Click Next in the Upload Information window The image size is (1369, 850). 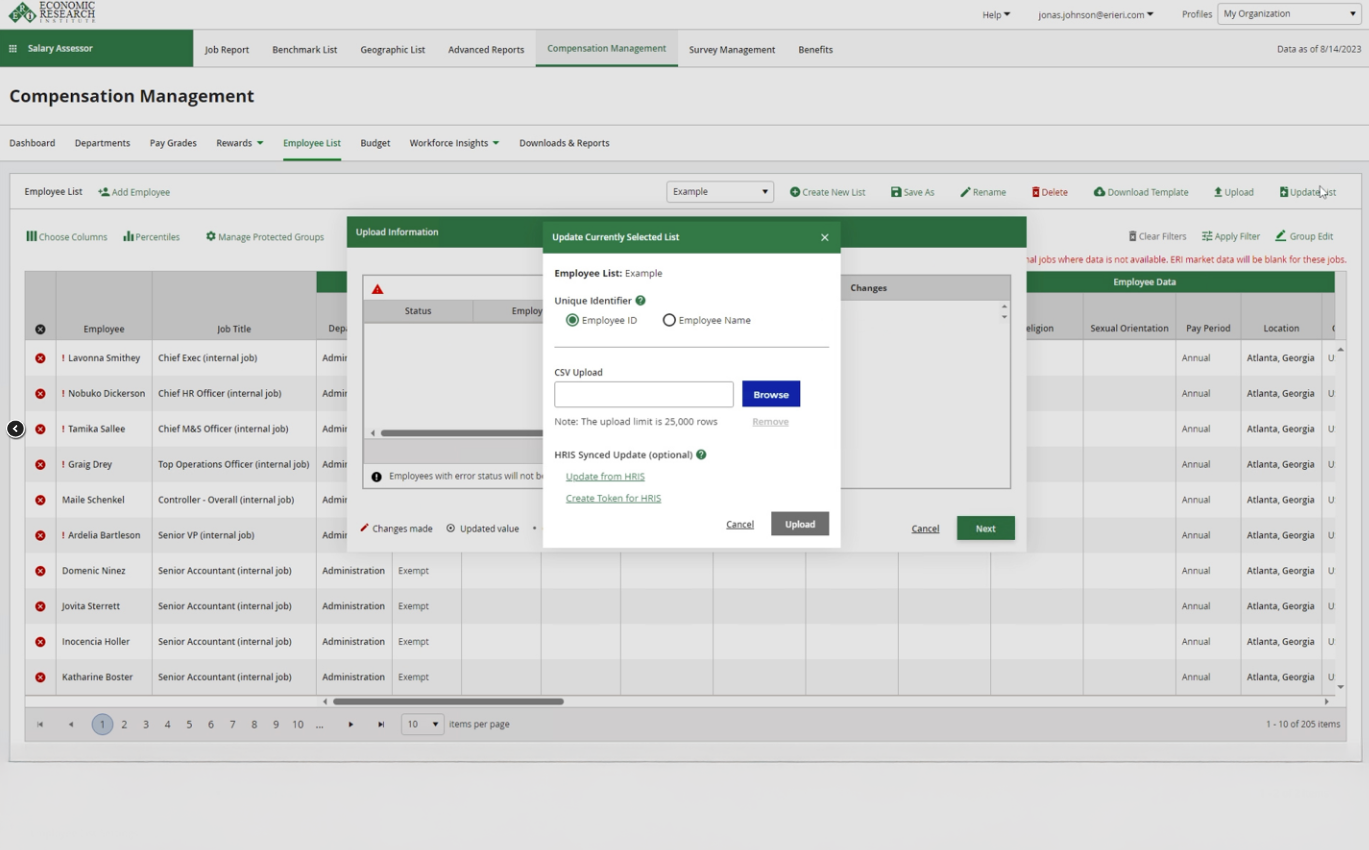tap(985, 528)
